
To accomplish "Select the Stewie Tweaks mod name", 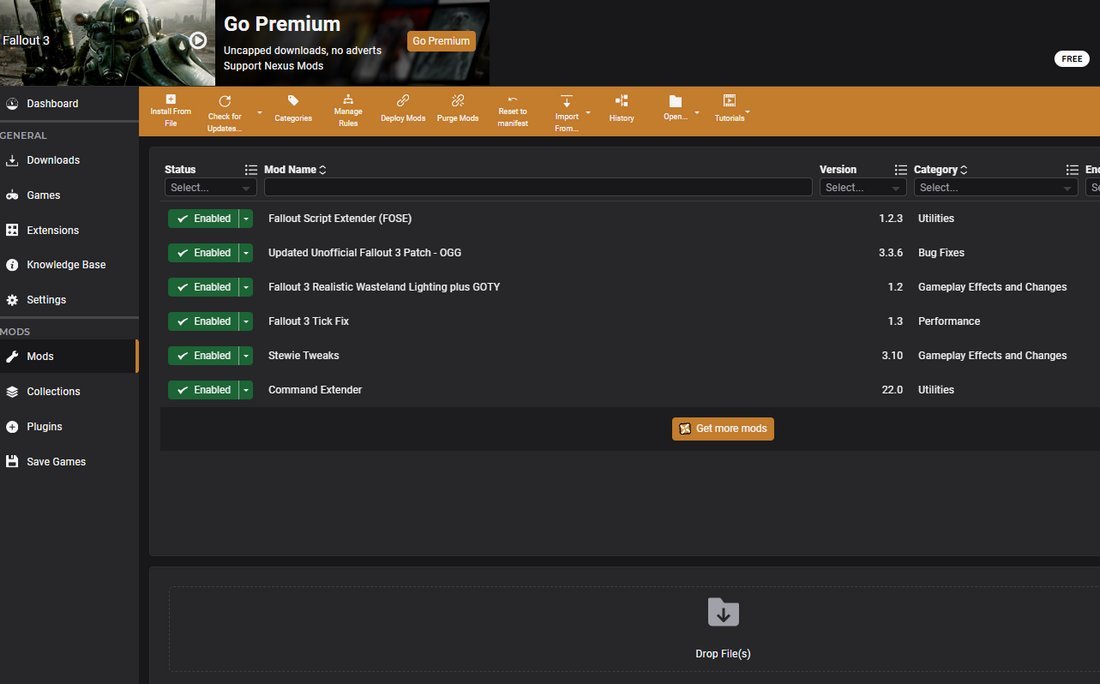I will pyautogui.click(x=304, y=356).
